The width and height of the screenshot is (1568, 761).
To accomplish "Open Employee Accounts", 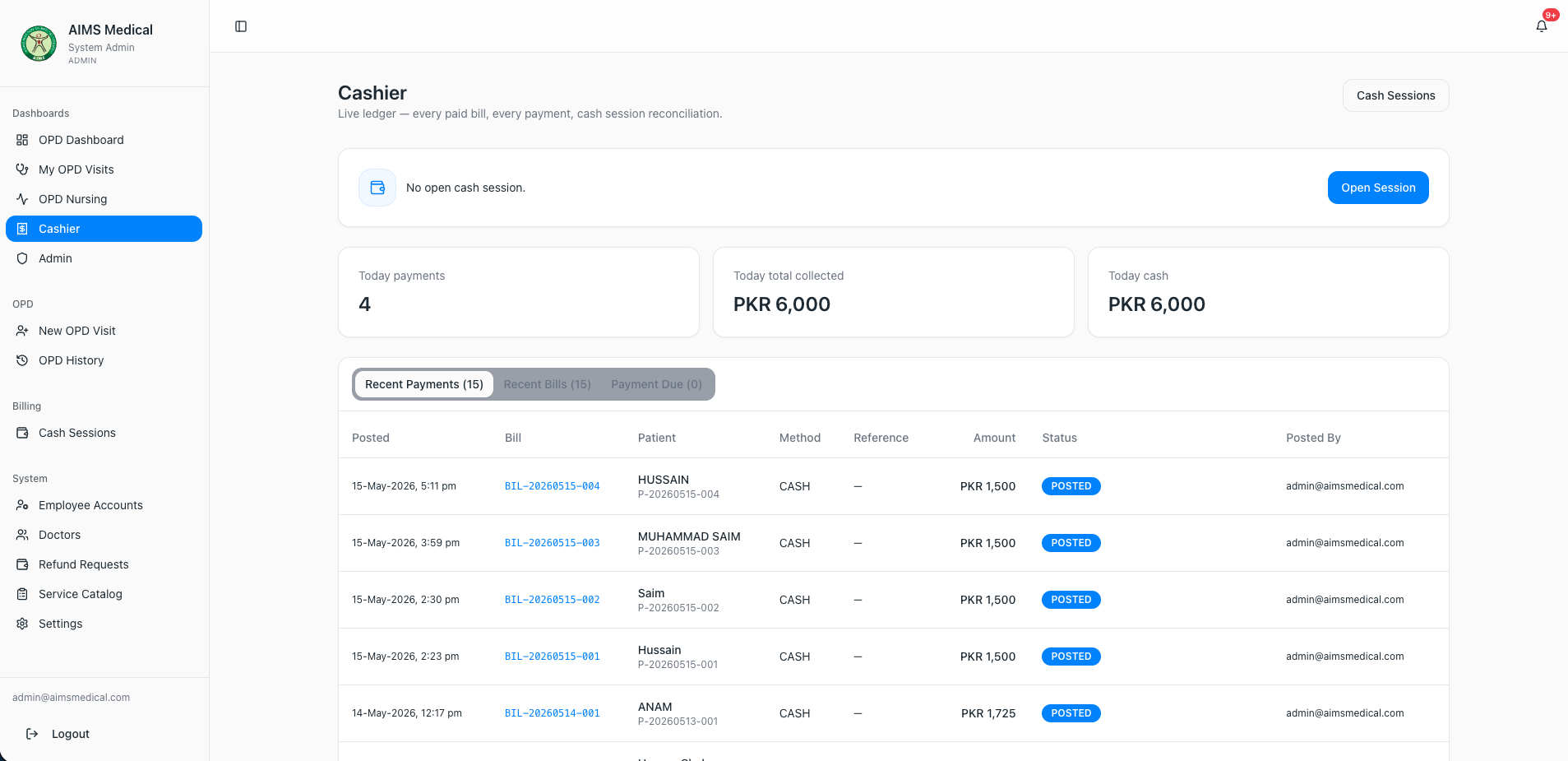I will (x=104, y=505).
